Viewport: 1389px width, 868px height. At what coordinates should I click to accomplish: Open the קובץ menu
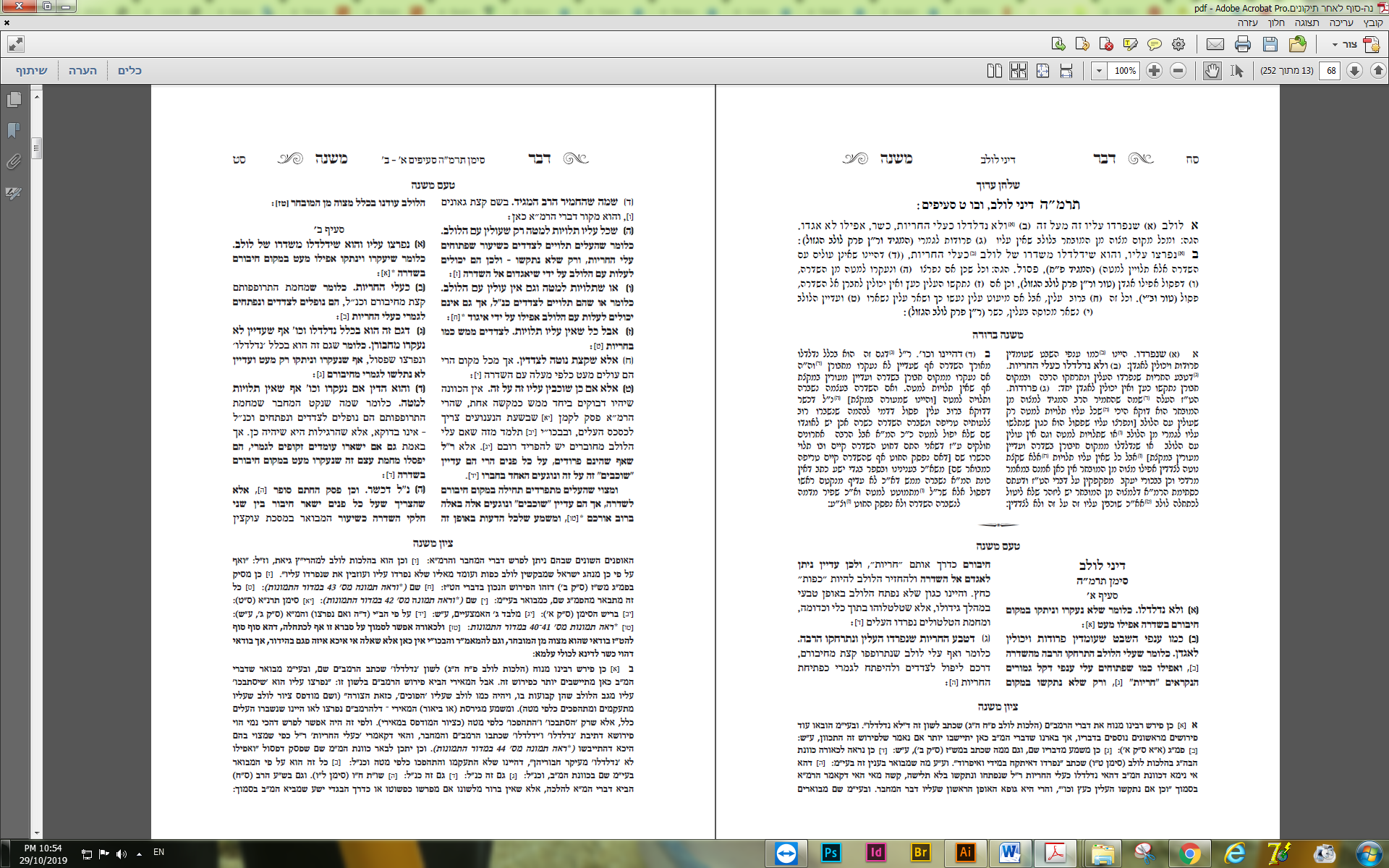1372,23
